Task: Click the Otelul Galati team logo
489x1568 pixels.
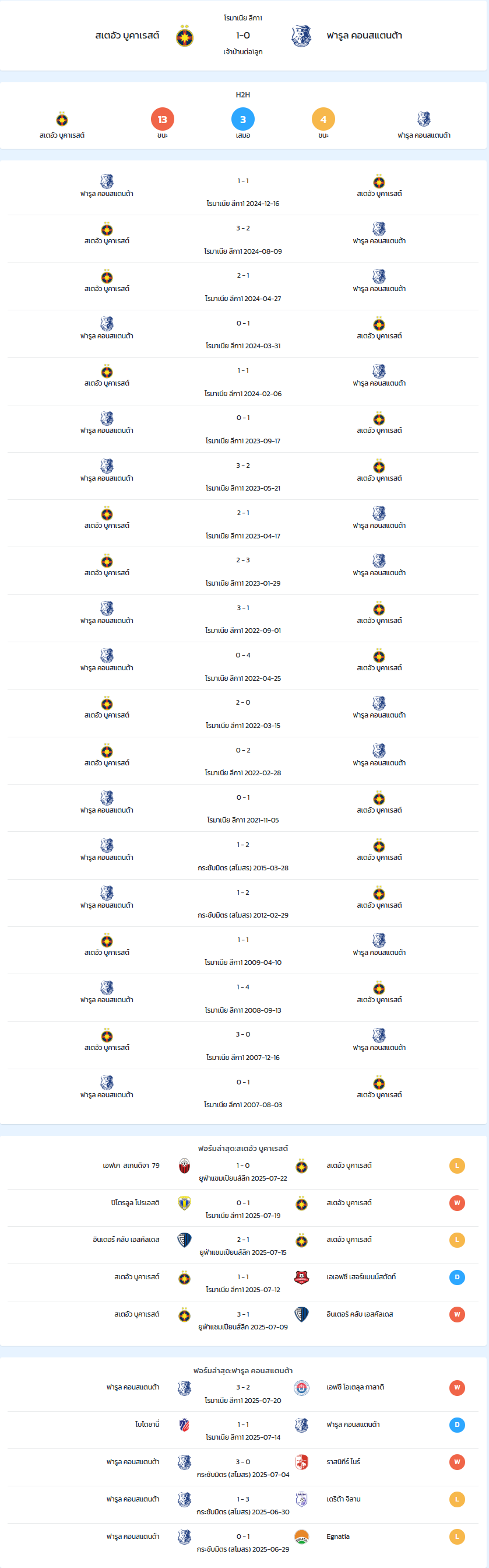Action: coord(301,1387)
